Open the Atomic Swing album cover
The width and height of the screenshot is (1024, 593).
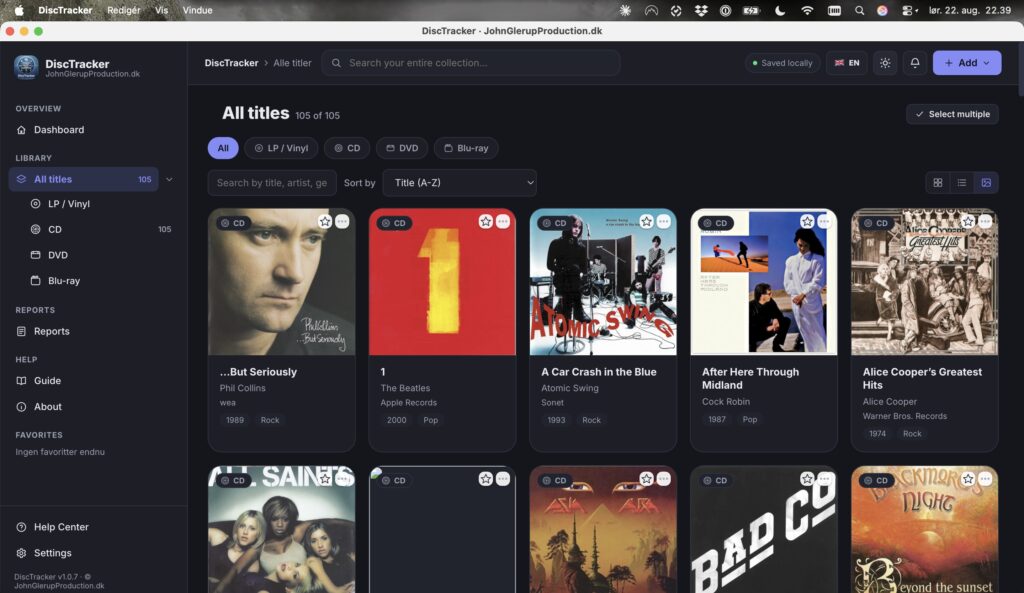pos(603,282)
